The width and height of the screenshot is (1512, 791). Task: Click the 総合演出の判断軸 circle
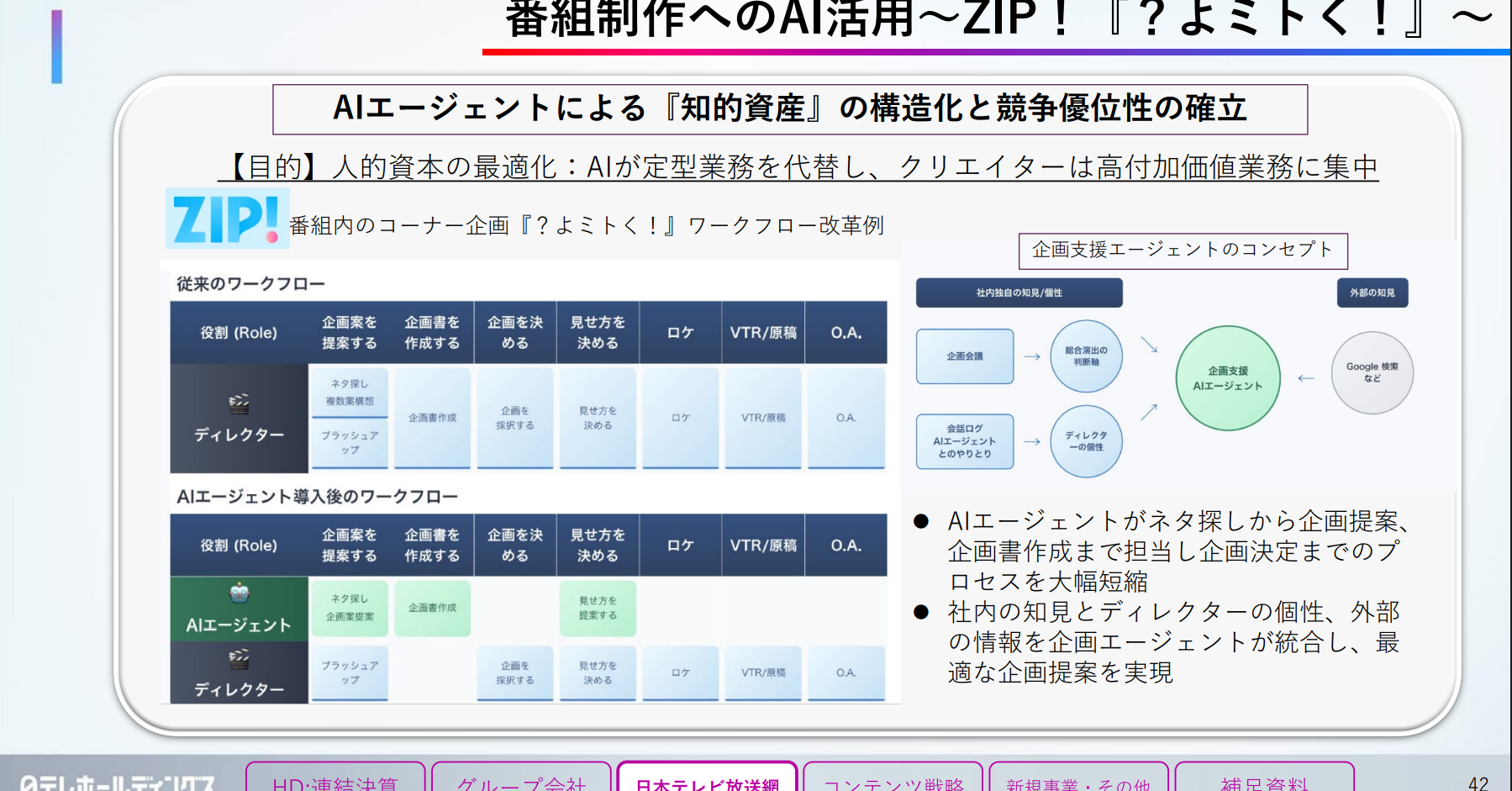tap(1086, 356)
